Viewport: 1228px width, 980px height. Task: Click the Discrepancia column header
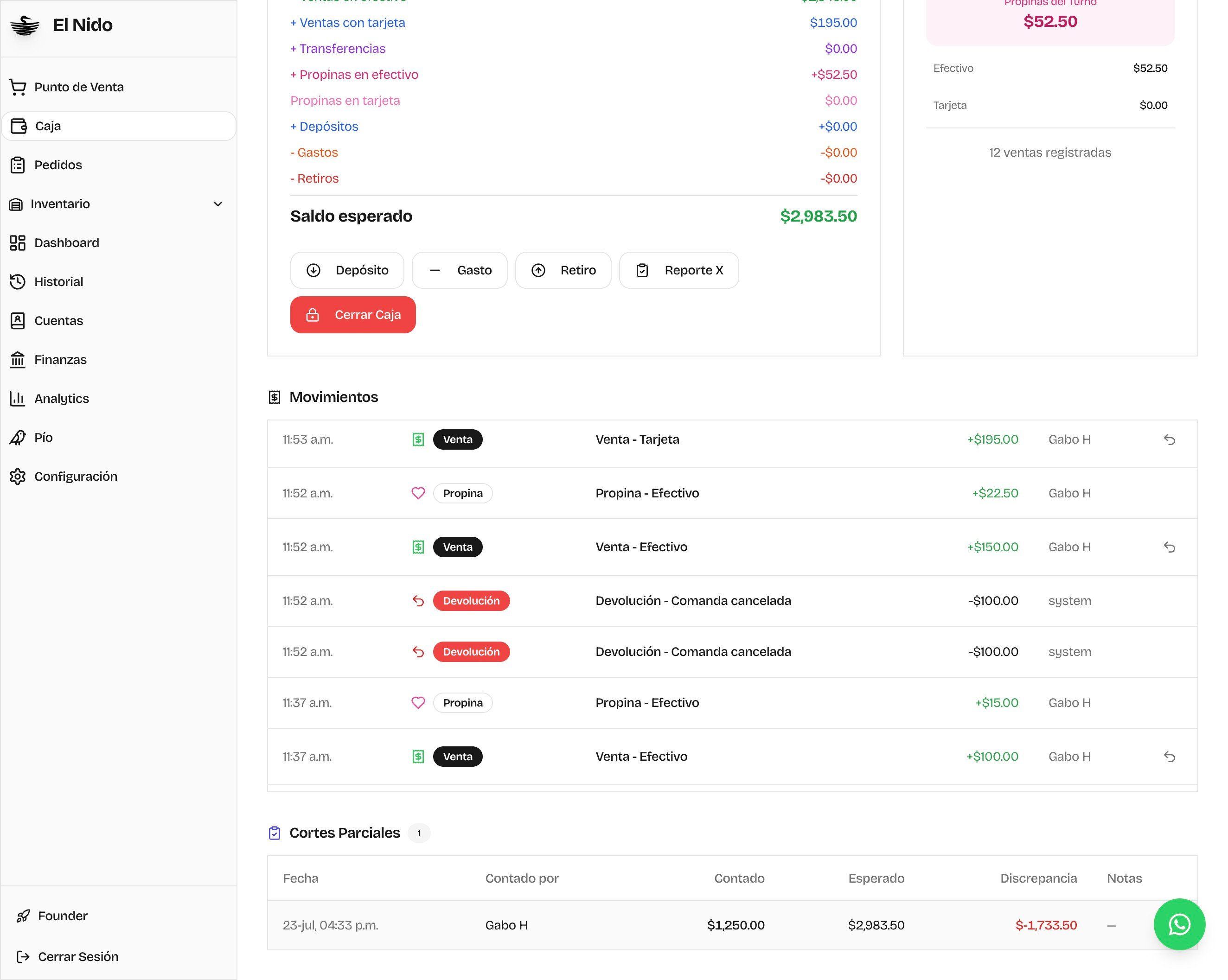[x=1038, y=878]
